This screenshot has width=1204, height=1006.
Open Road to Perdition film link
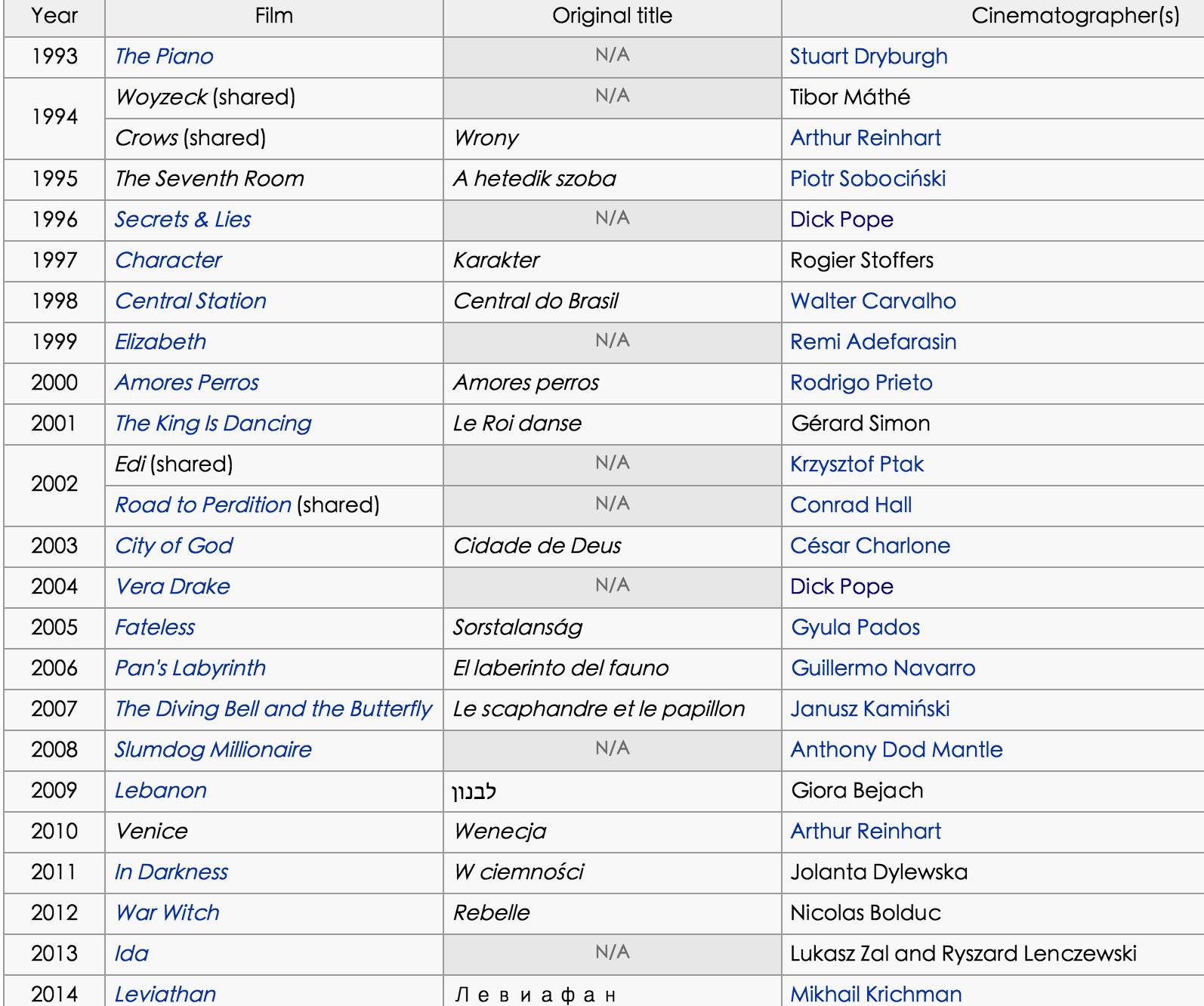tap(203, 505)
